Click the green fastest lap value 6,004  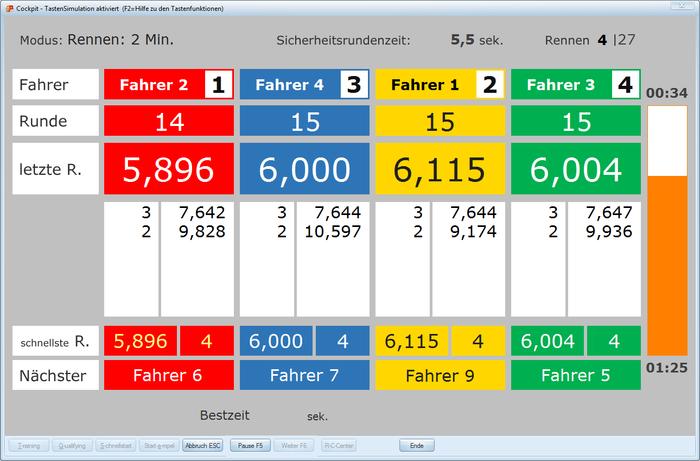[547, 341]
